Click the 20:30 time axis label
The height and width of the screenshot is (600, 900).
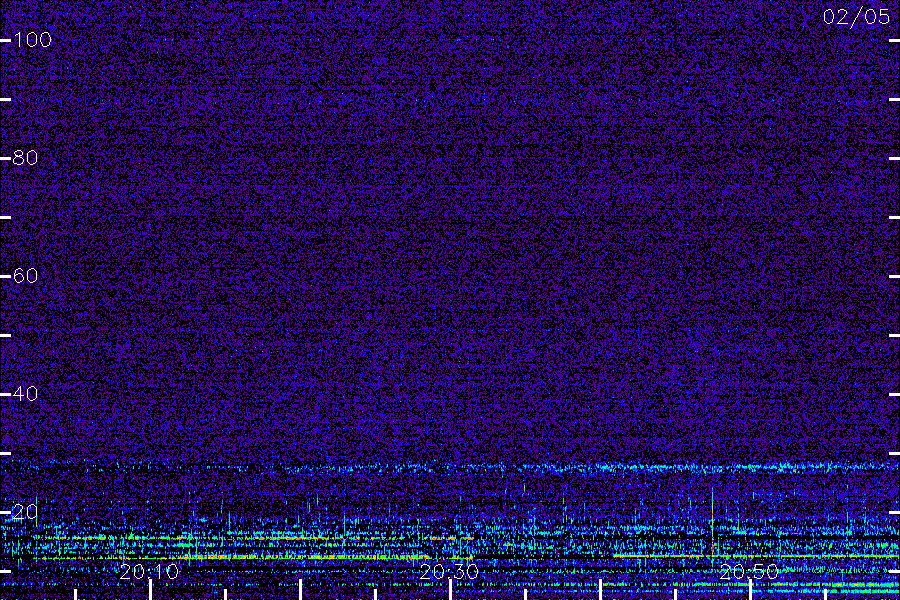pos(449,572)
